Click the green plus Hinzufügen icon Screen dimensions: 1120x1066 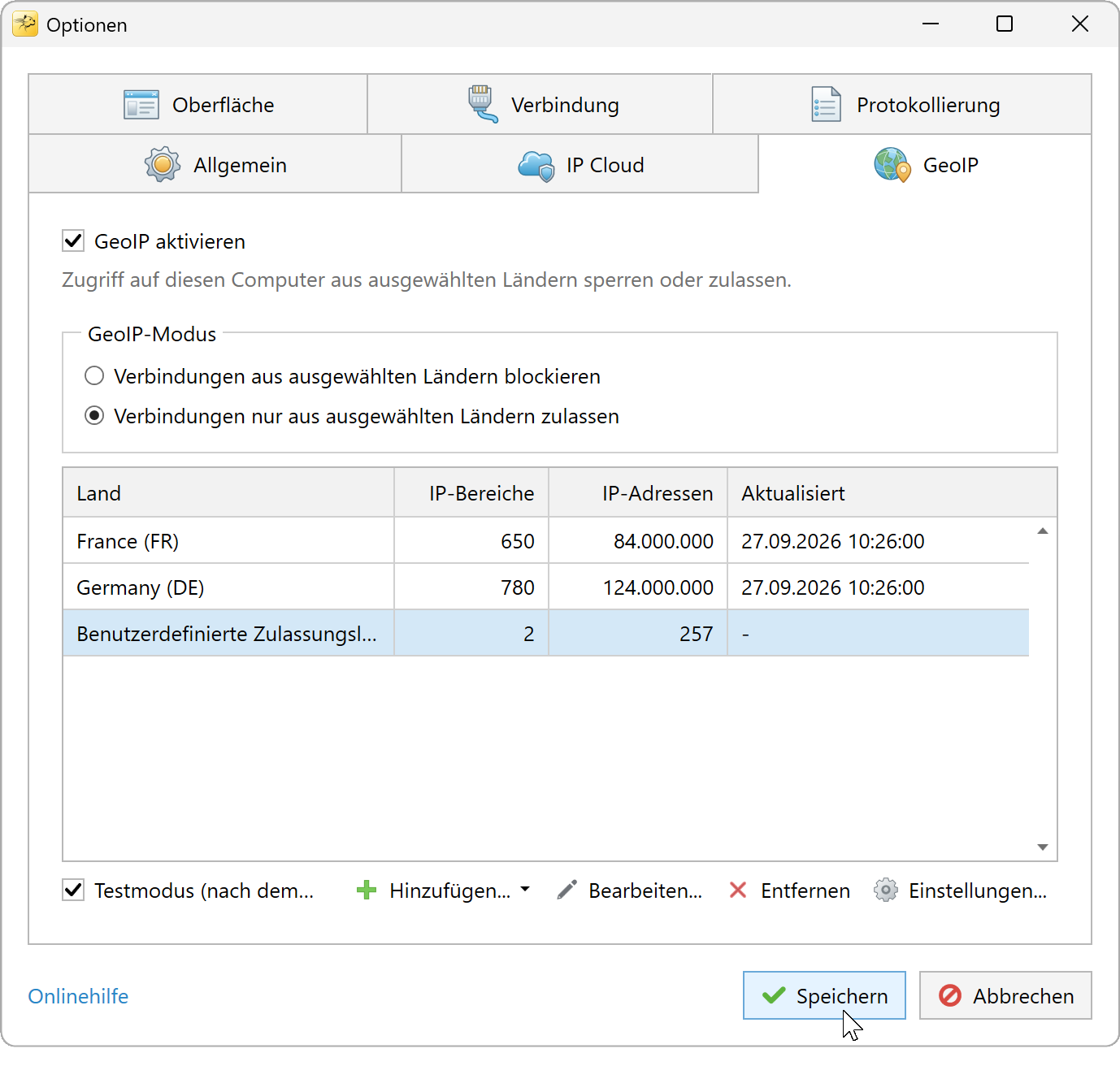[367, 890]
